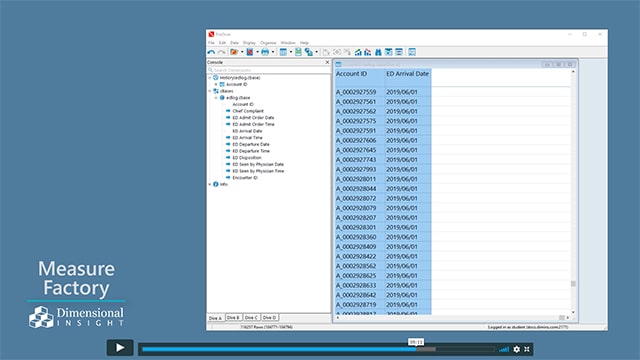
Task: Select ED Departure Time dimension
Action: click(x=251, y=151)
